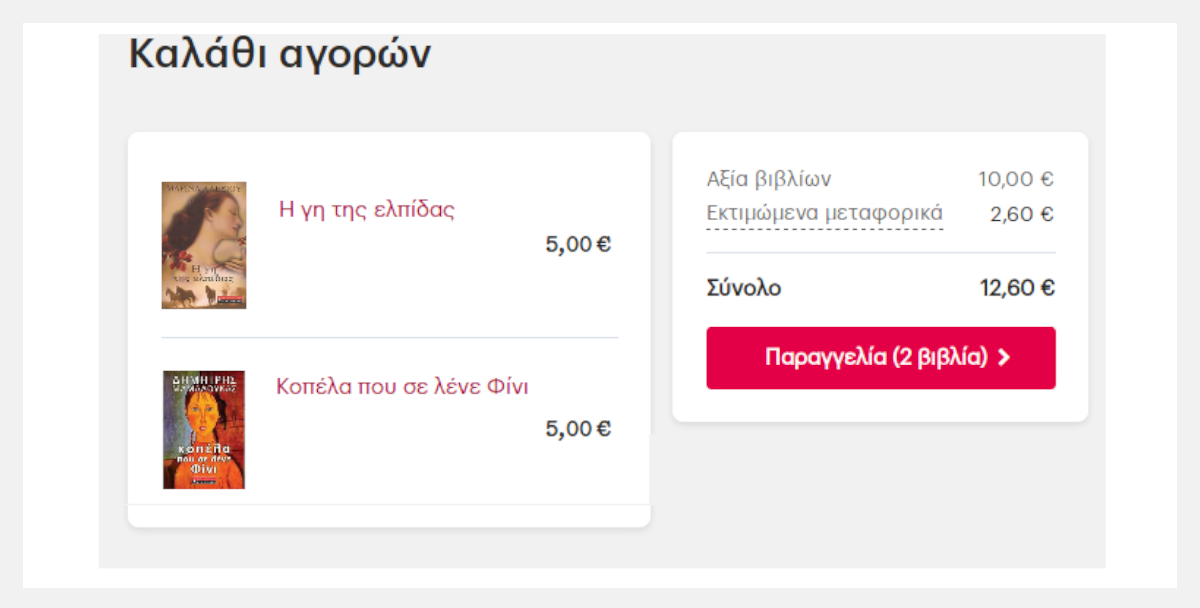The height and width of the screenshot is (608, 1200).
Task: Click the divider line above Σύνολο row
Action: [x=881, y=253]
